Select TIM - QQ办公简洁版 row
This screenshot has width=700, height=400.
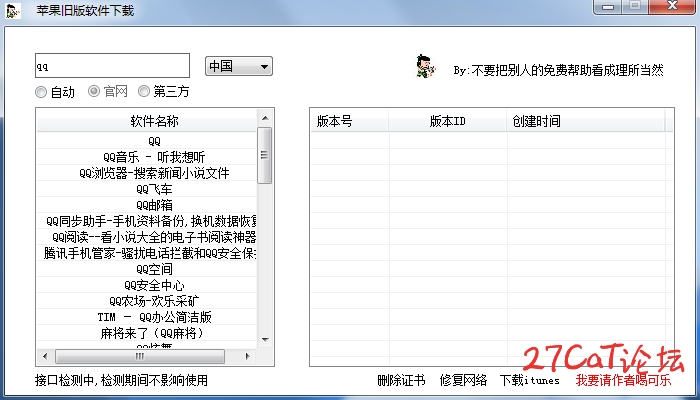146,317
